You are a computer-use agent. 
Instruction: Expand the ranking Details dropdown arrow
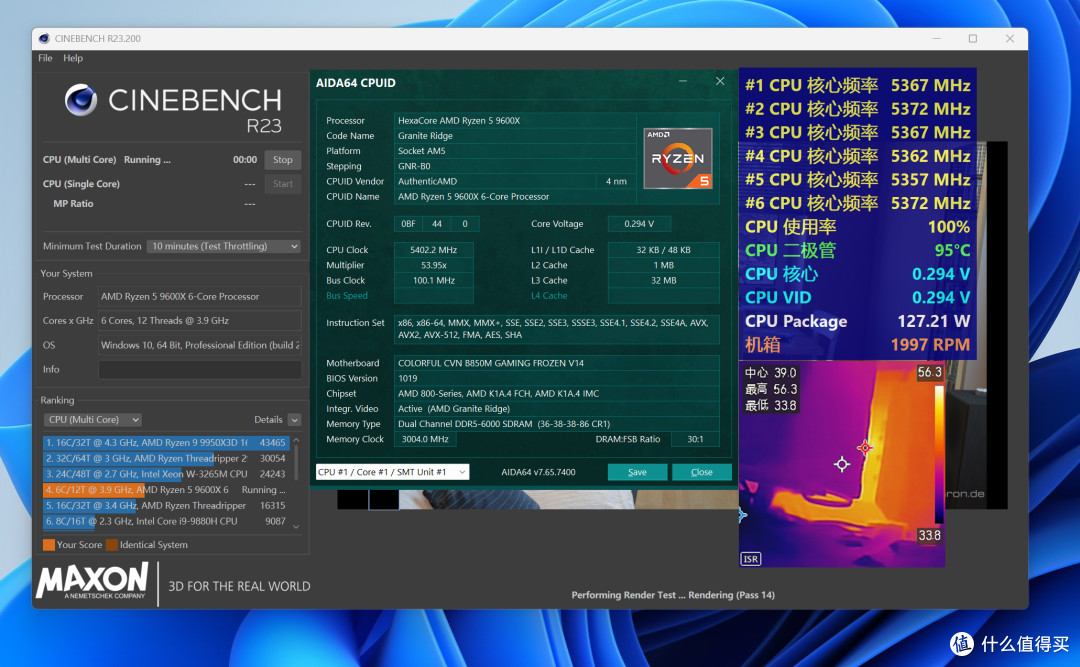[x=295, y=420]
